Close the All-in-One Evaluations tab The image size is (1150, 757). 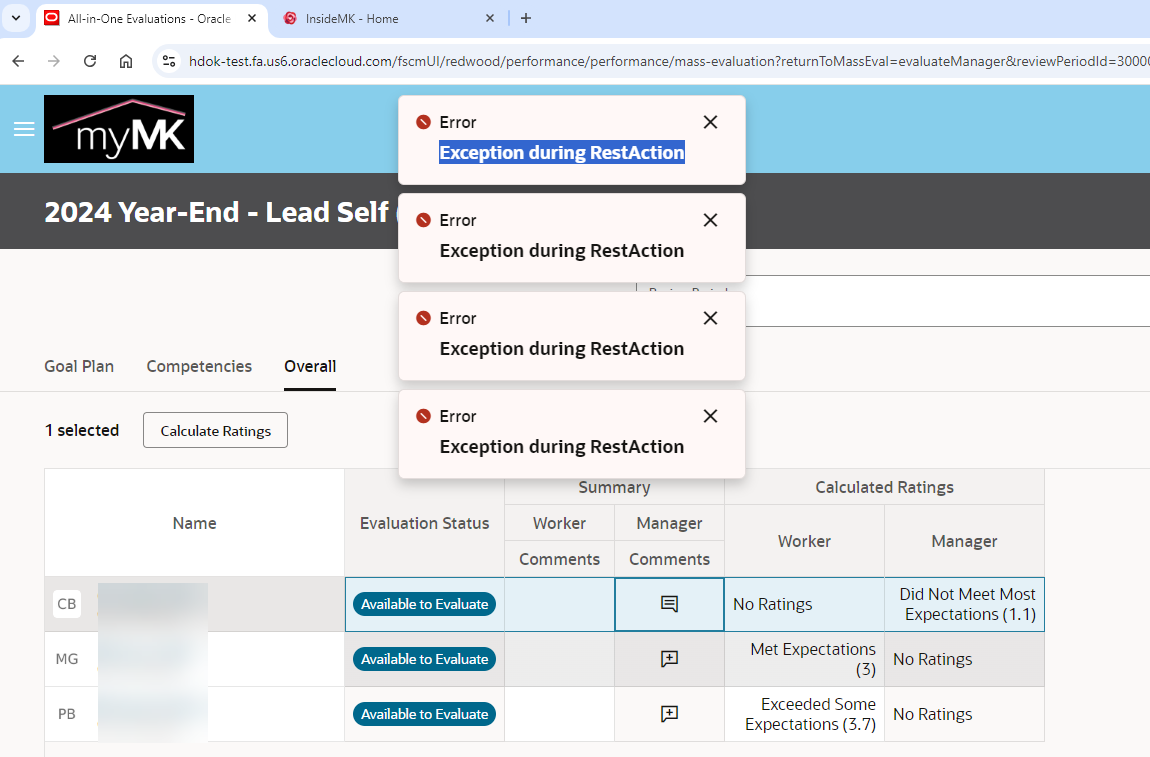pos(252,18)
